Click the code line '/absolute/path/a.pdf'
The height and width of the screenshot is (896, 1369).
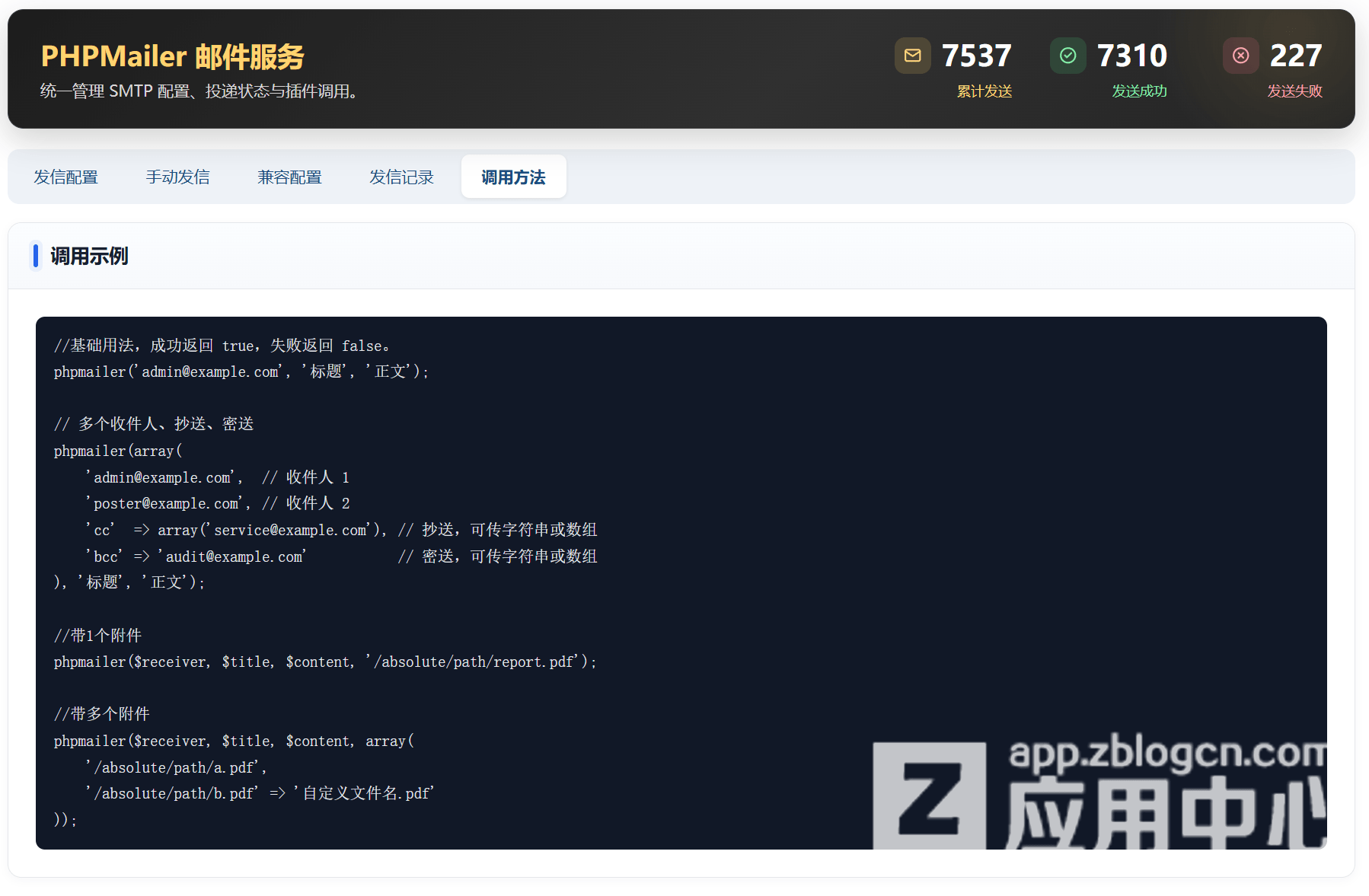coord(176,767)
